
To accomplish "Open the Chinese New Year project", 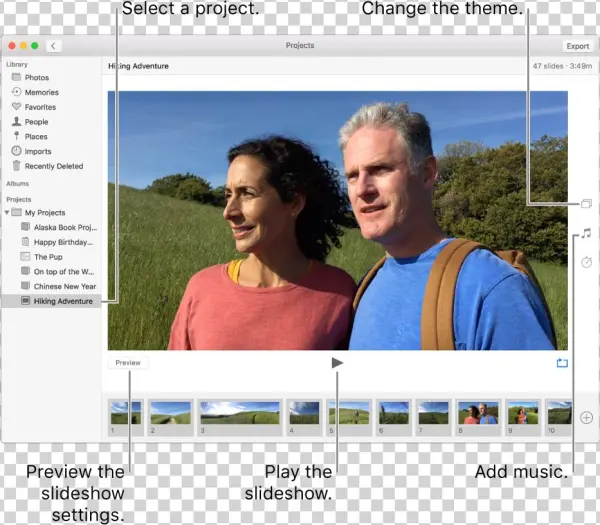I will pyautogui.click(x=62, y=286).
